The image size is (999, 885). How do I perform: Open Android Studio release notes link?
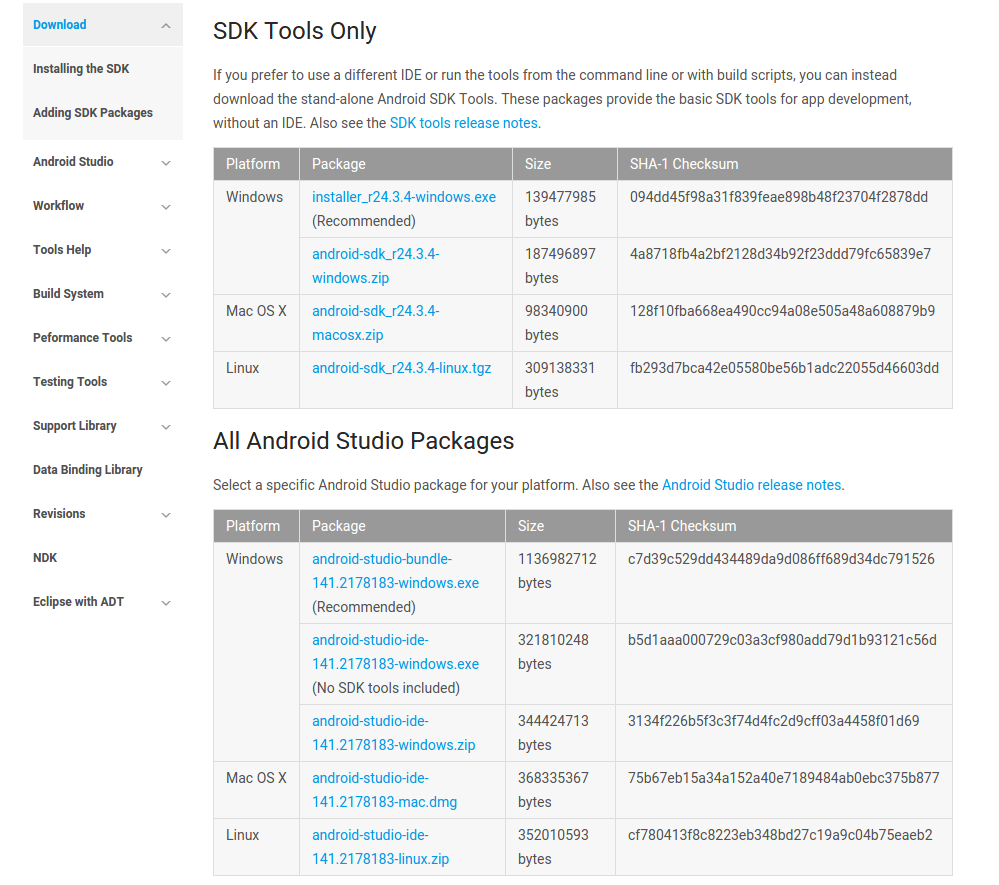click(x=751, y=485)
